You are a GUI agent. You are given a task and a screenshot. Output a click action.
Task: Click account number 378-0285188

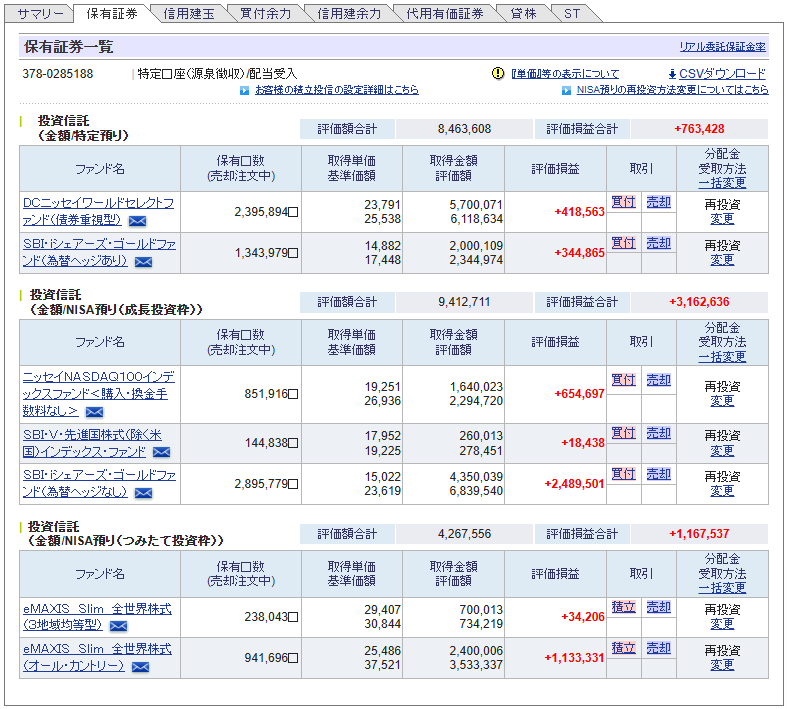coord(58,74)
